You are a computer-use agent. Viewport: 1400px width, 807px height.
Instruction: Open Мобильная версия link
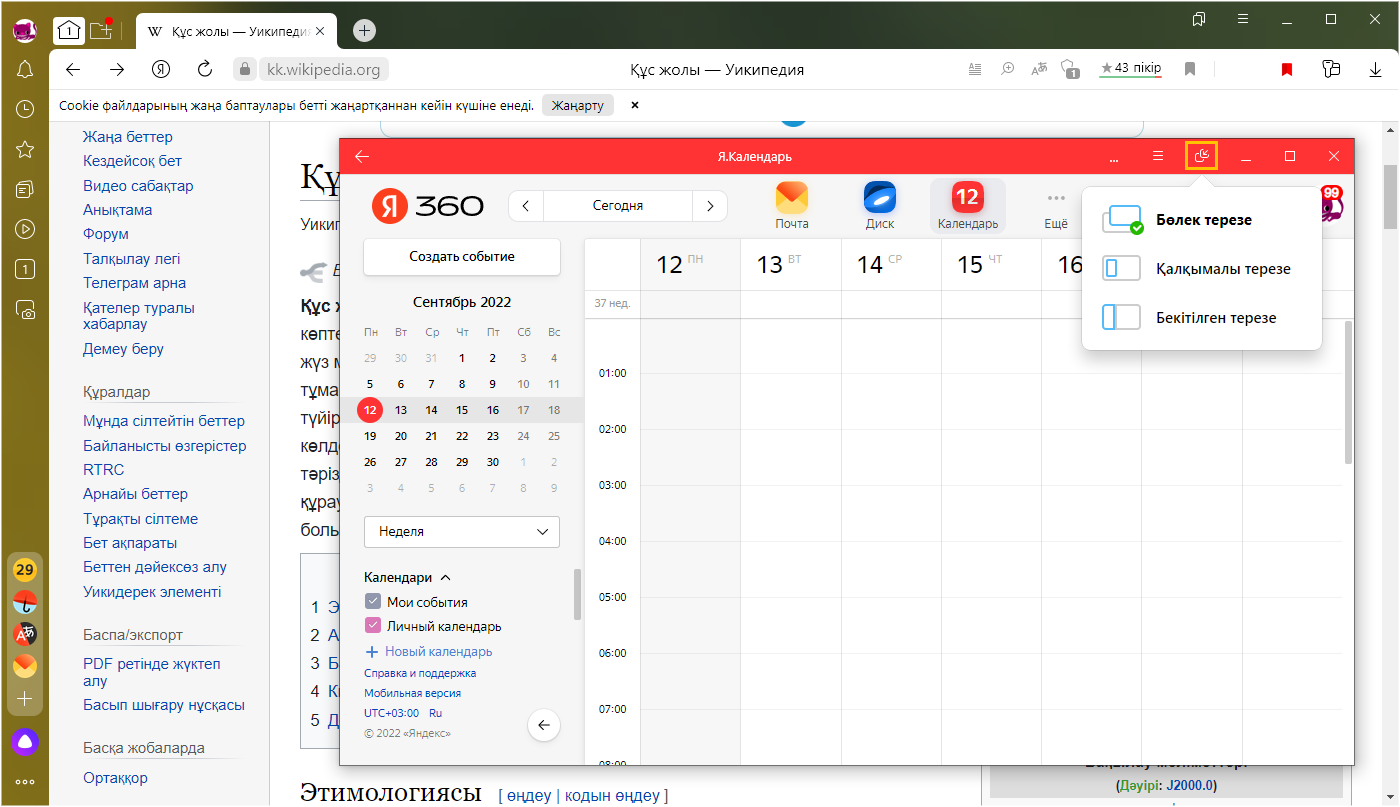point(412,693)
